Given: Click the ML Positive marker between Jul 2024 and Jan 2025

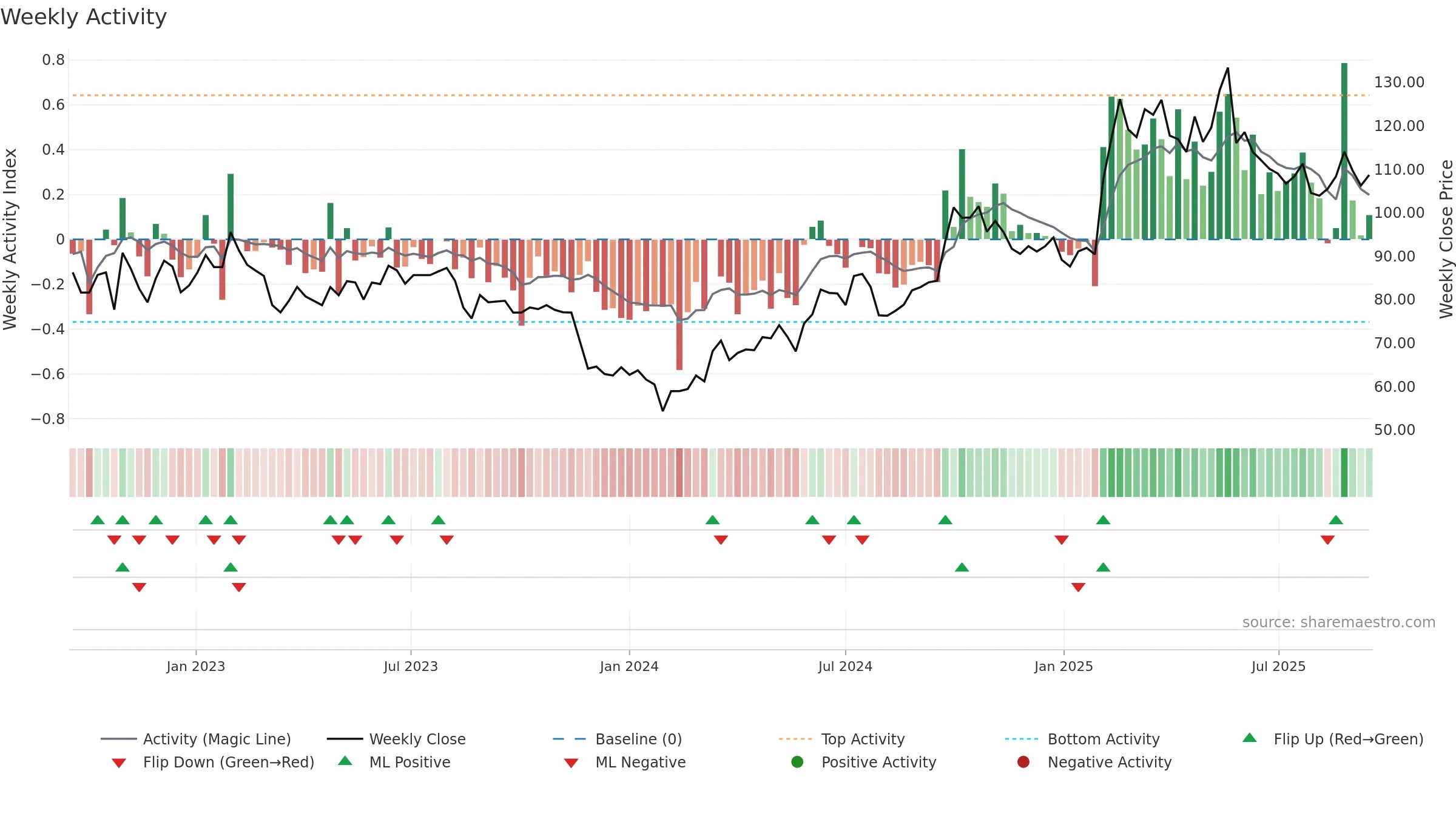Looking at the screenshot, I should (x=962, y=567).
